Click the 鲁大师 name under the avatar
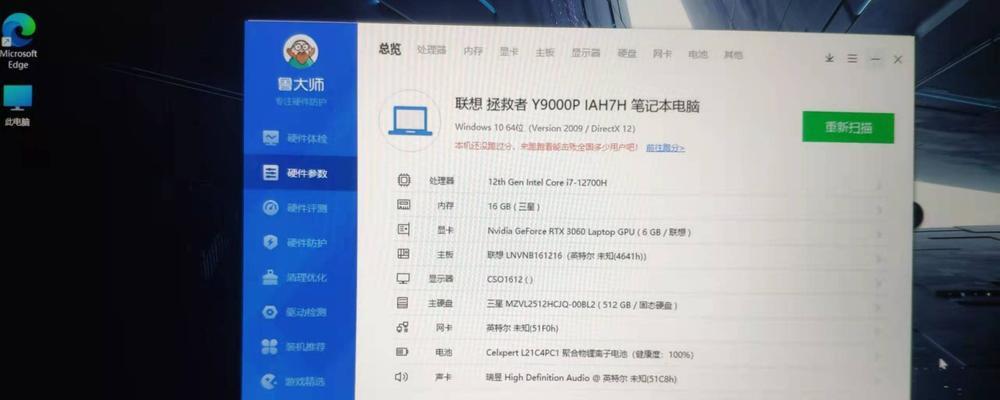The height and width of the screenshot is (400, 1000). tap(300, 84)
